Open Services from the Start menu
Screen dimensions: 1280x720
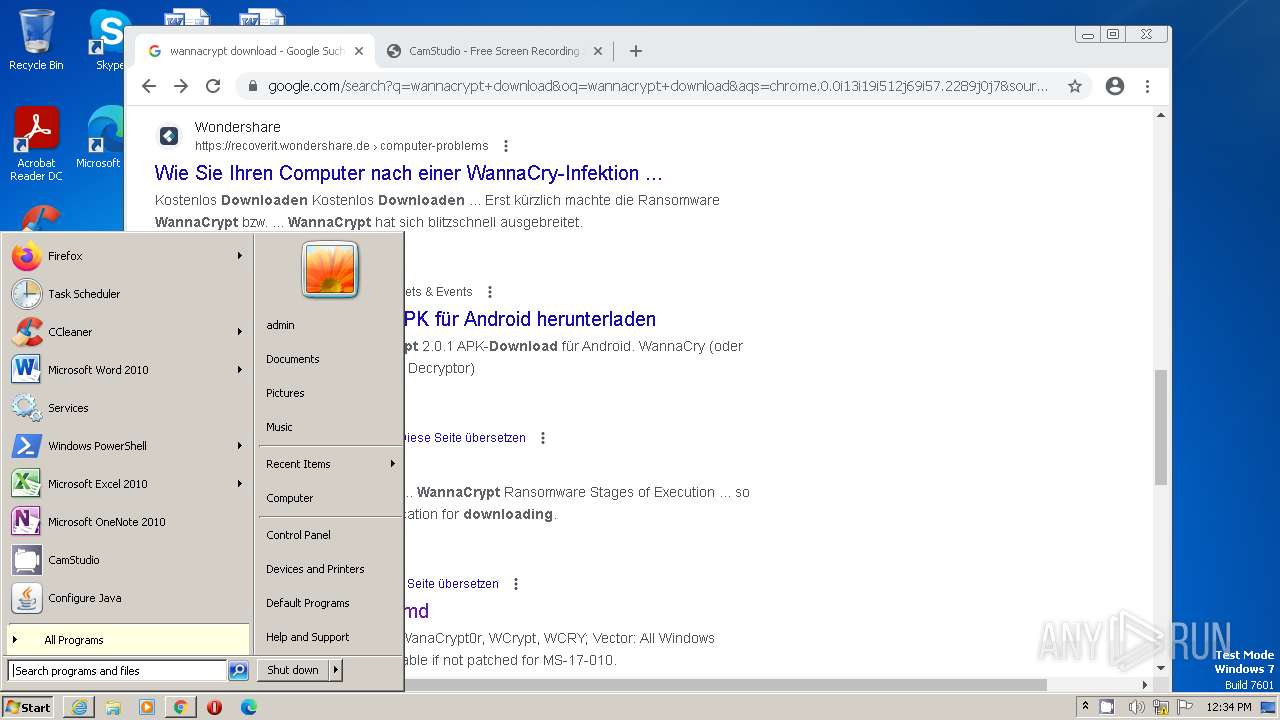[x=128, y=408]
